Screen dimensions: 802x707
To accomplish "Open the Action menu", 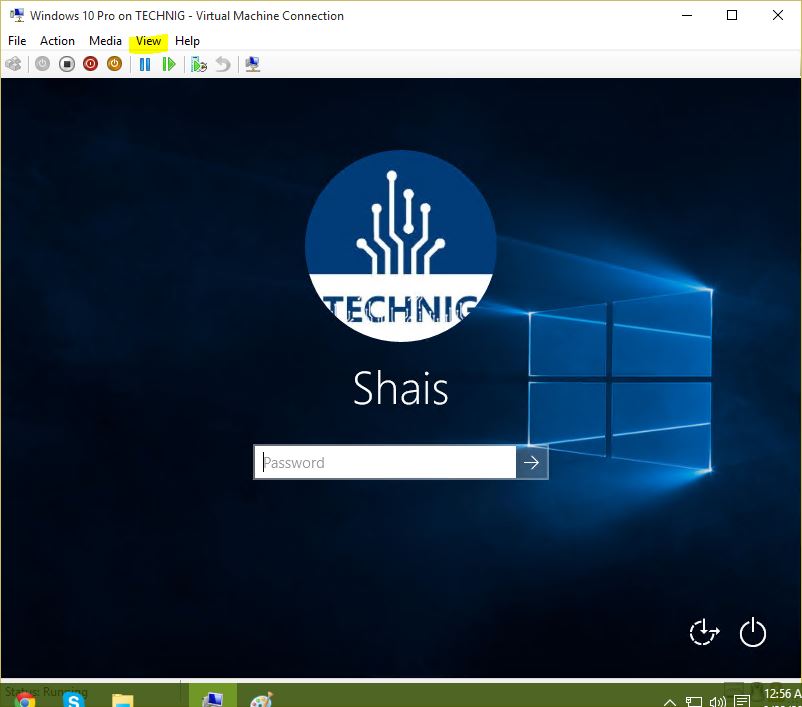I will 57,41.
